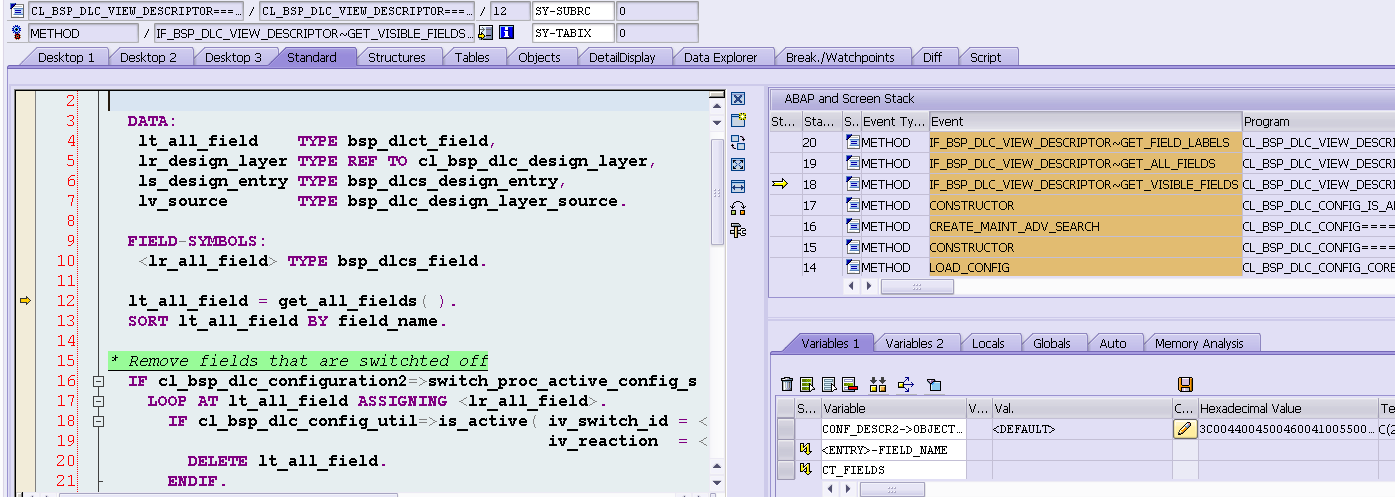Click the second icon in Variables toolbar
Viewport: 1395px width, 497px height.
click(807, 384)
